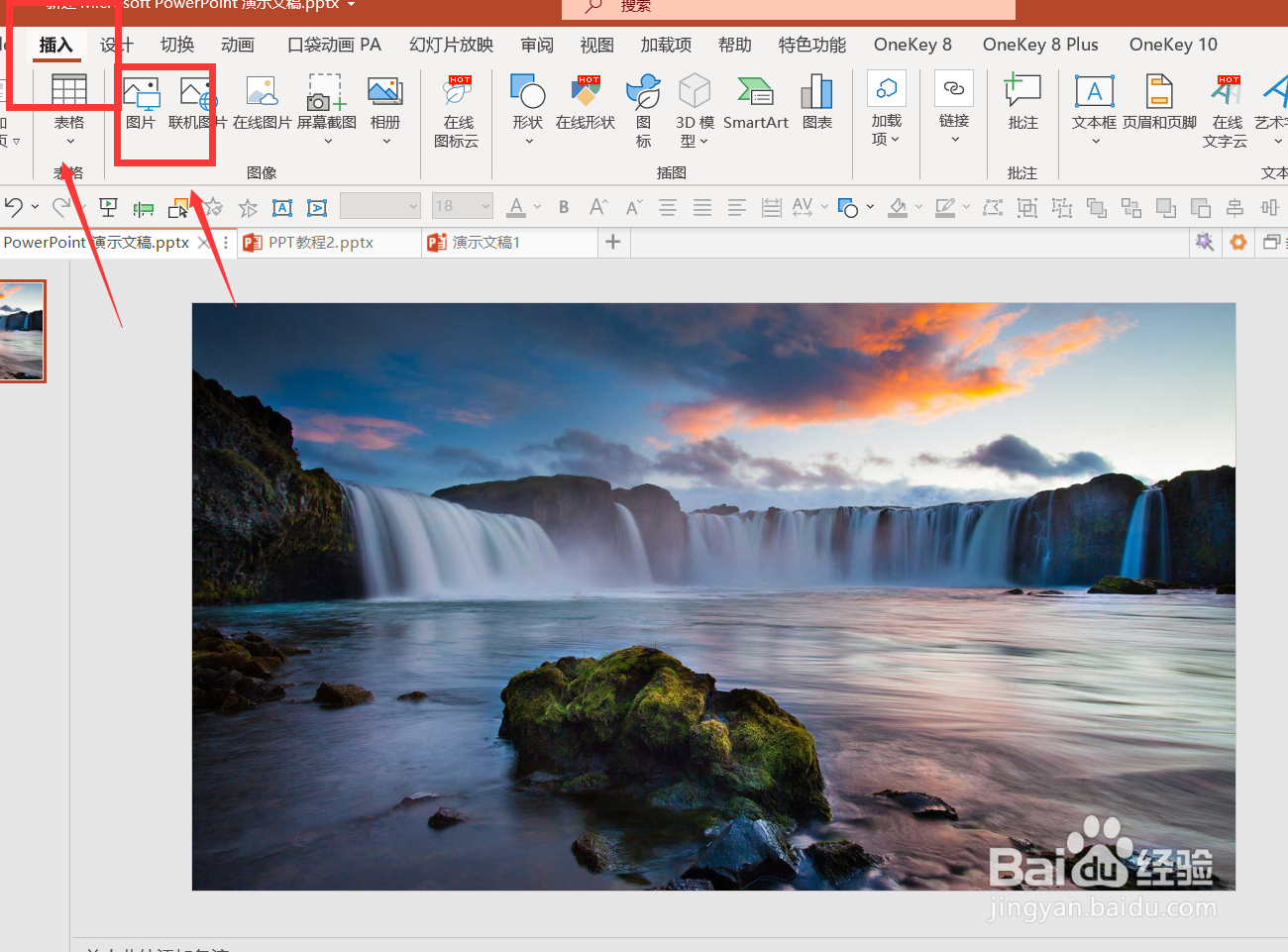Click the Bold B button

click(x=564, y=207)
